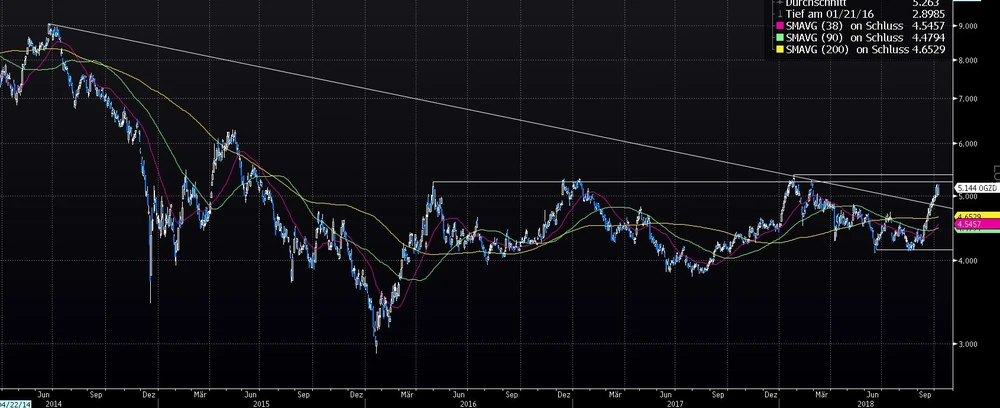The image size is (1000, 408).
Task: Click the low-marker icon beside Tief am 01/21/16
Action: pyautogui.click(x=781, y=15)
